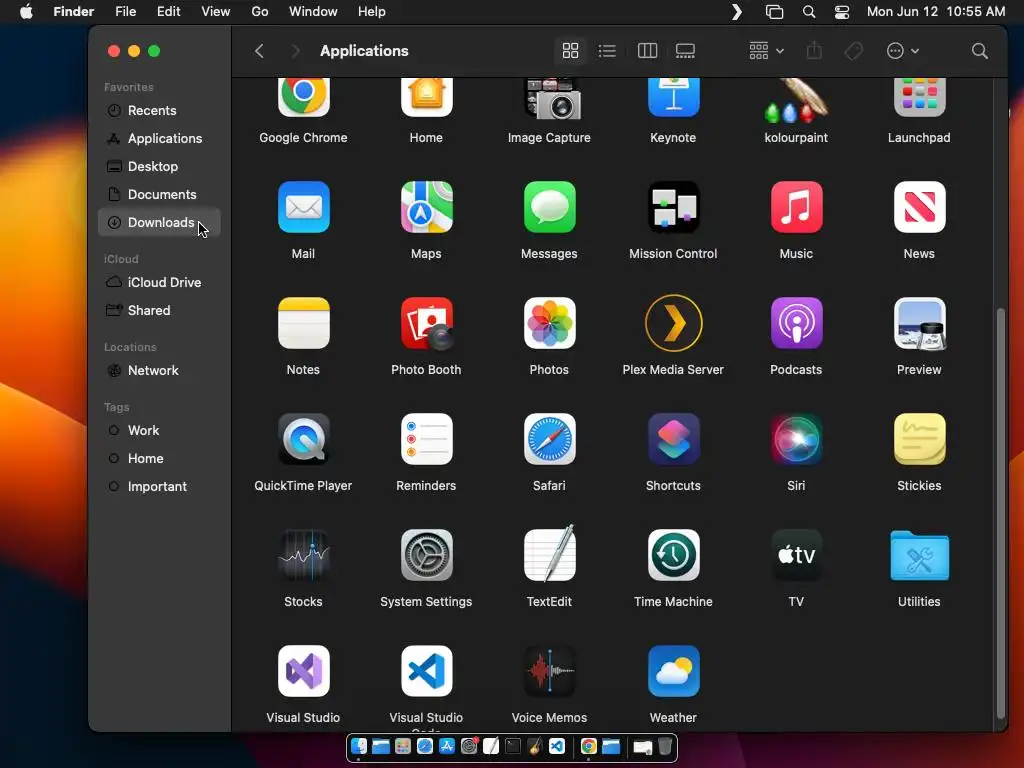Select the QuickTime Player icon
This screenshot has width=1024, height=768.
(x=303, y=439)
